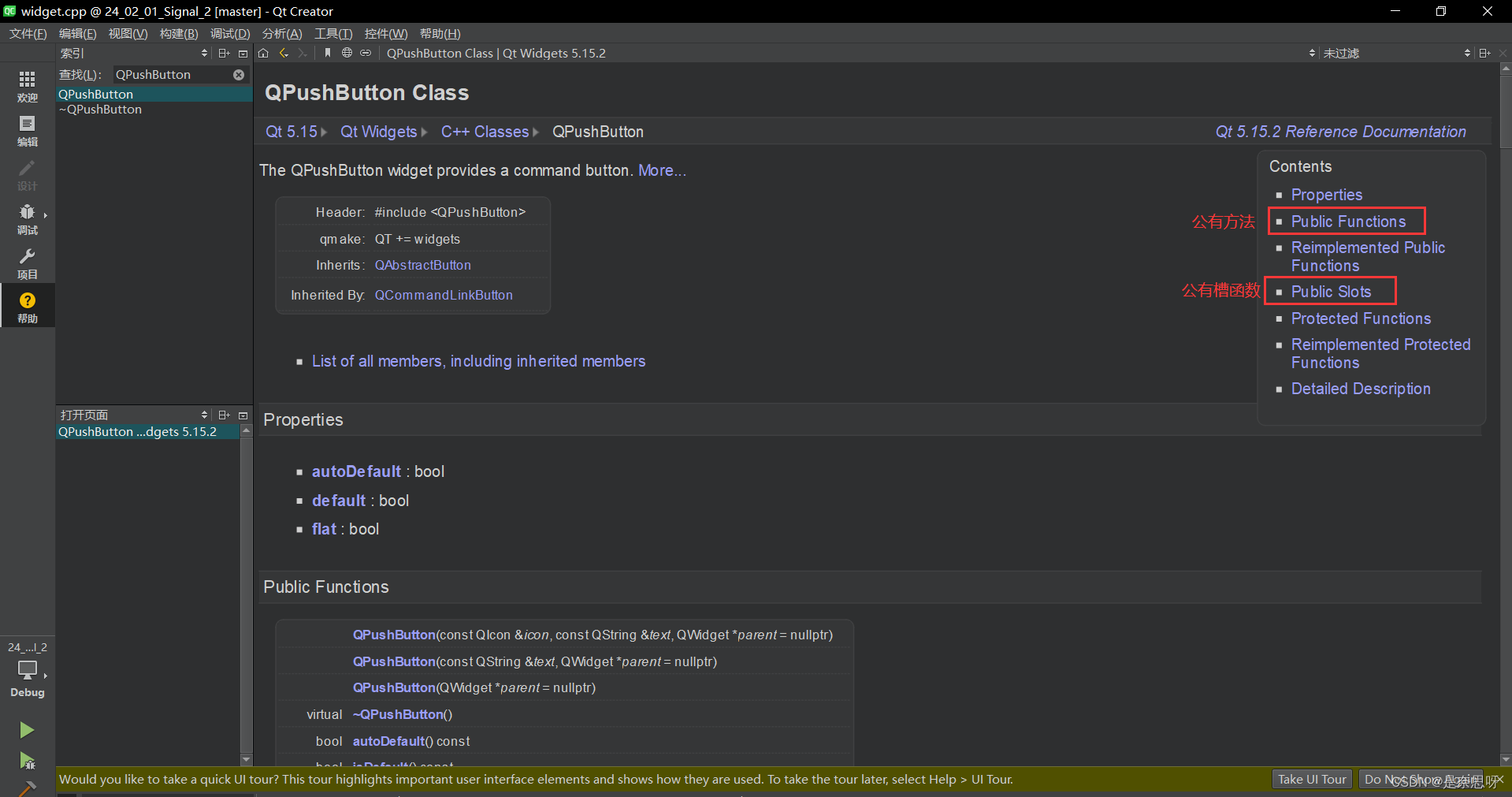Clear the QPushButton search field
Viewport: 1512px width, 797px height.
[x=239, y=74]
